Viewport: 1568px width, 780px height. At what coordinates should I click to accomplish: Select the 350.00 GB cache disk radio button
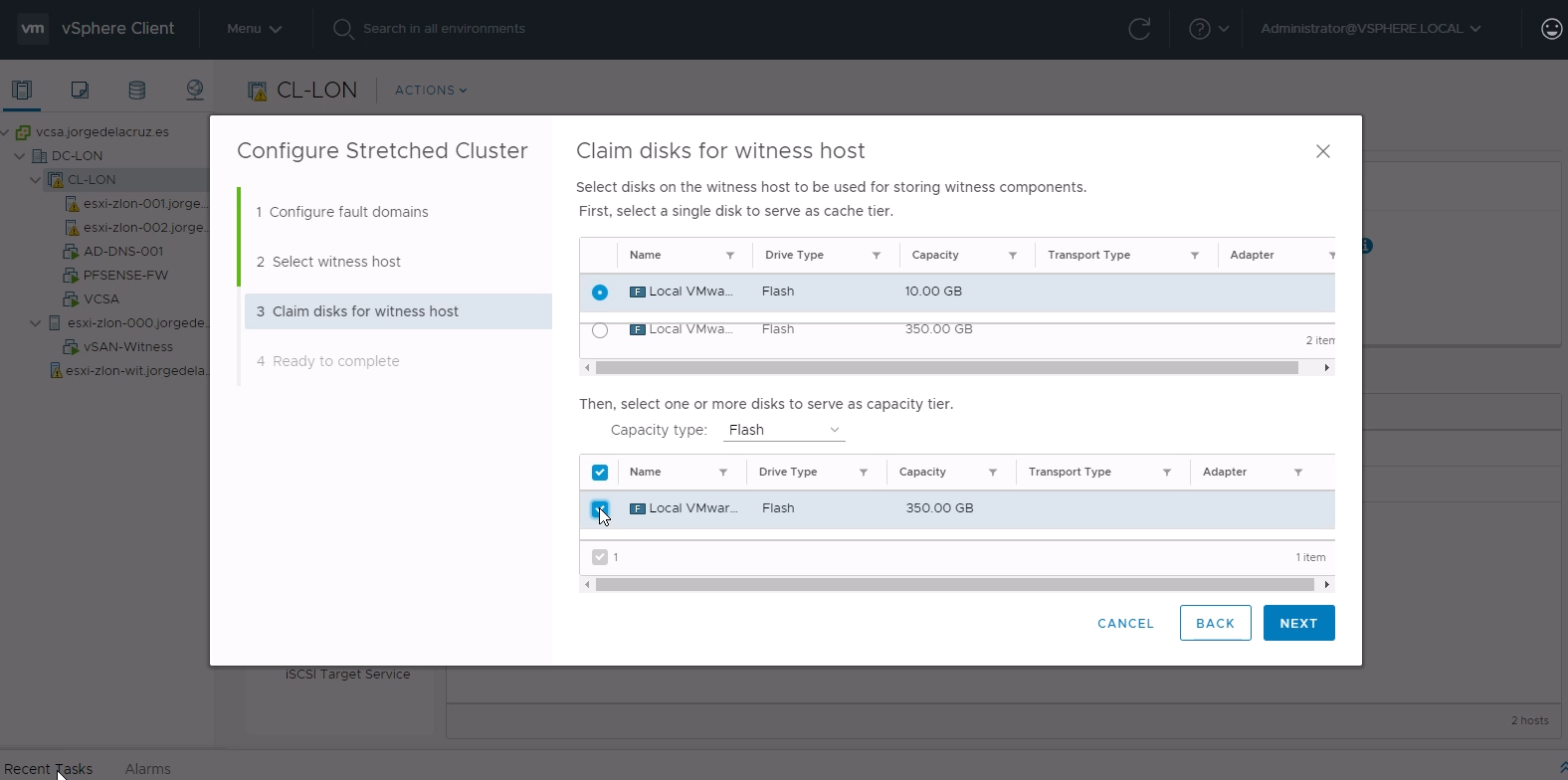[x=600, y=330]
